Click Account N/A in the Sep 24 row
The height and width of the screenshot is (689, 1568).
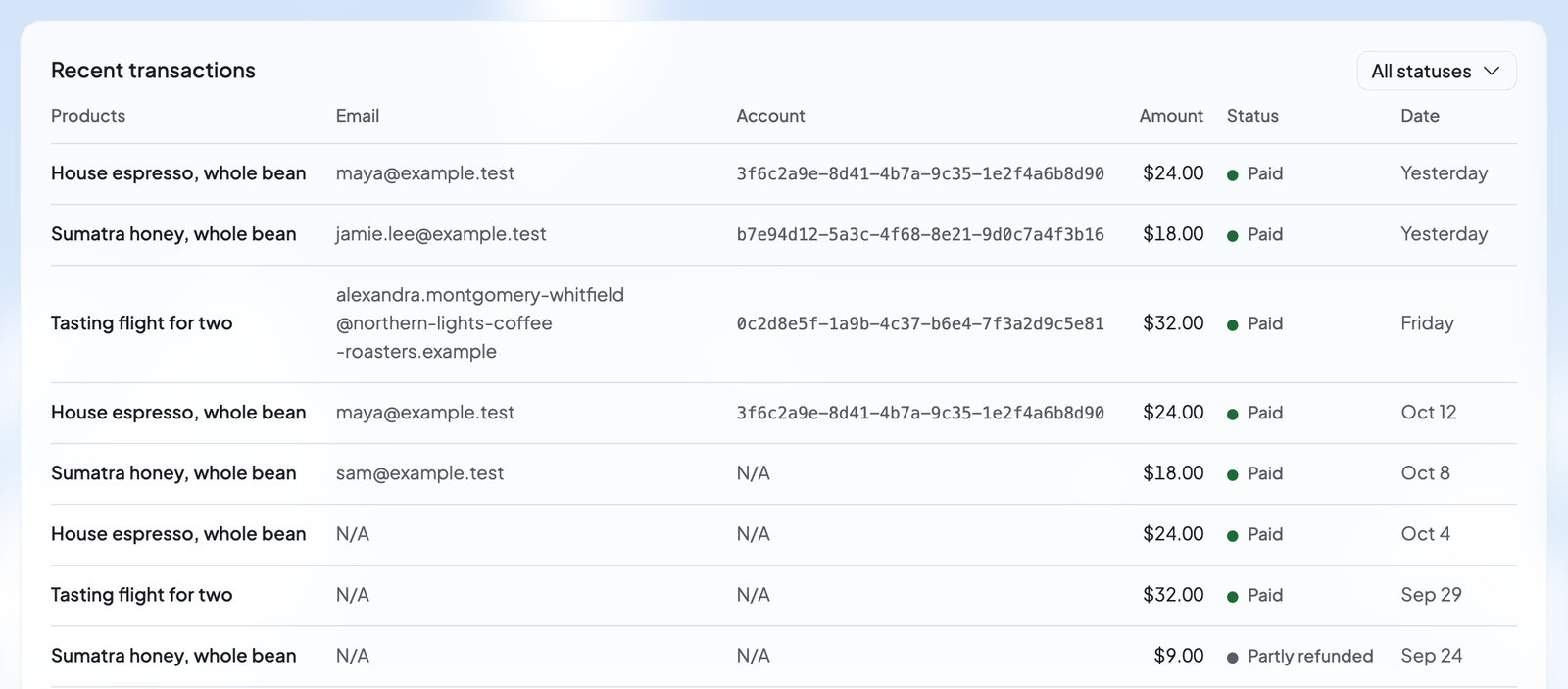[x=754, y=656]
